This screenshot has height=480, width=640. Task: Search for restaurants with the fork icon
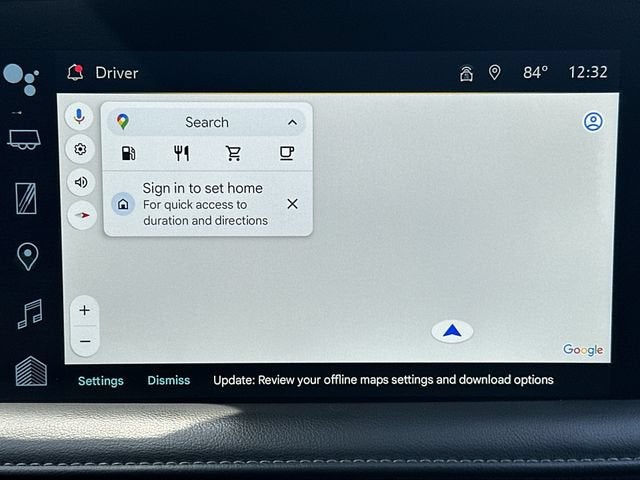(x=181, y=153)
